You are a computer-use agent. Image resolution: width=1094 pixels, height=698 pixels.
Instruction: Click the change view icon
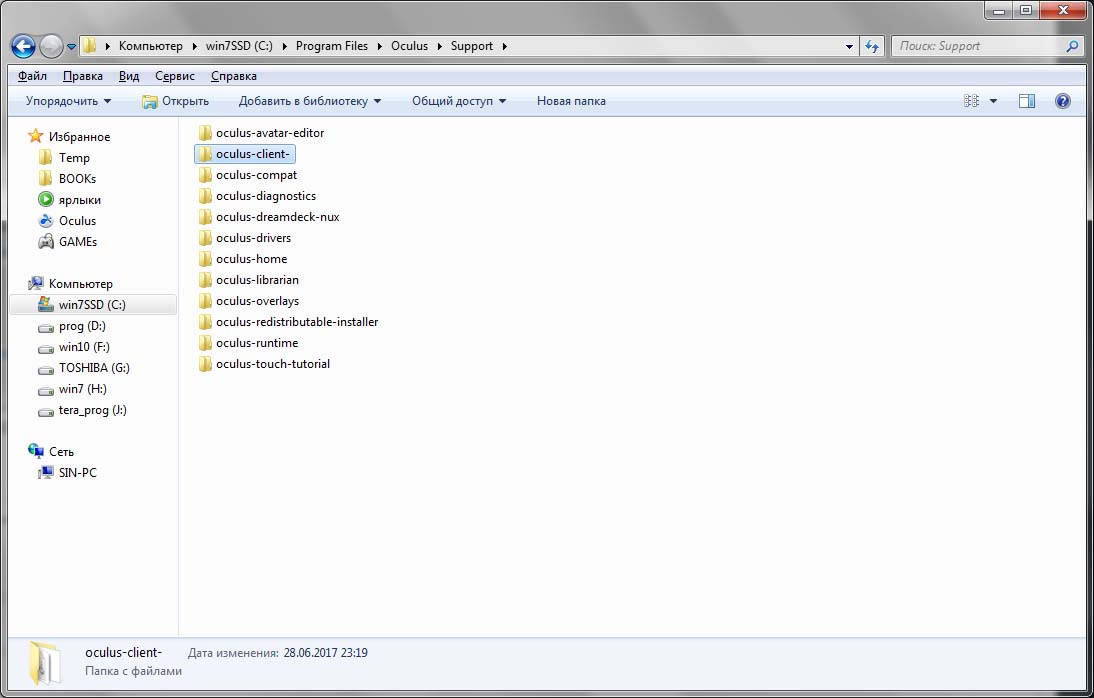pos(971,101)
